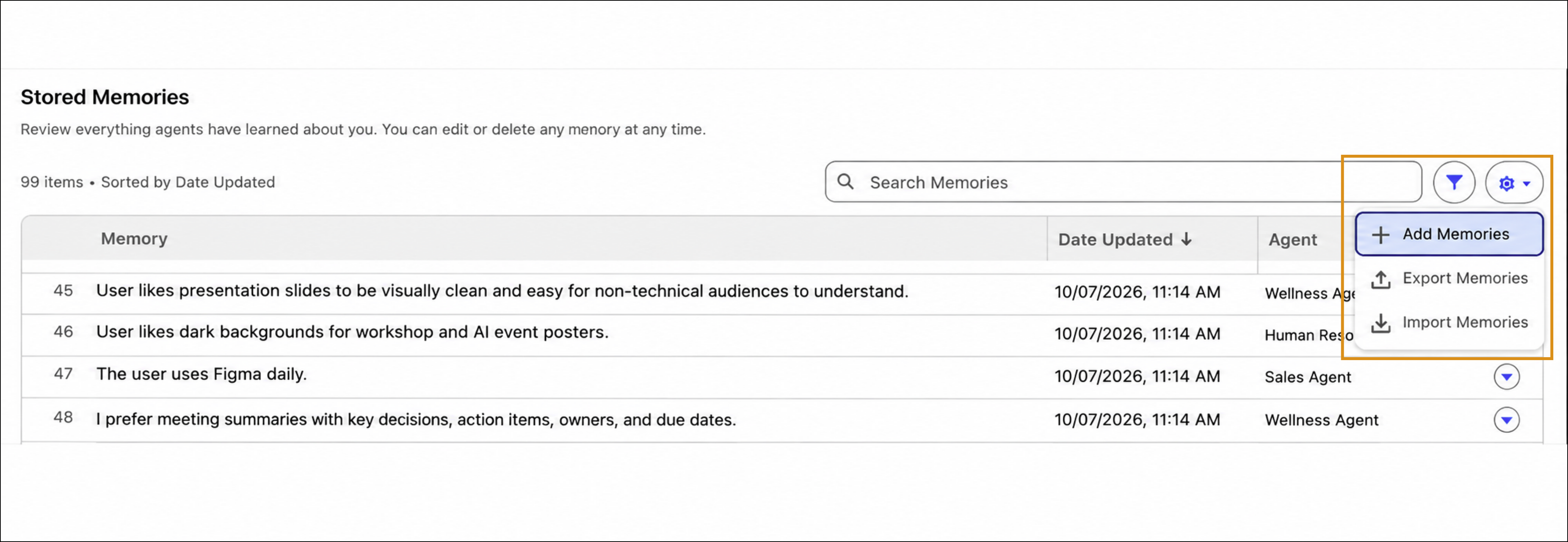The image size is (1568, 542).
Task: Open the filter funnel button
Action: (1454, 182)
